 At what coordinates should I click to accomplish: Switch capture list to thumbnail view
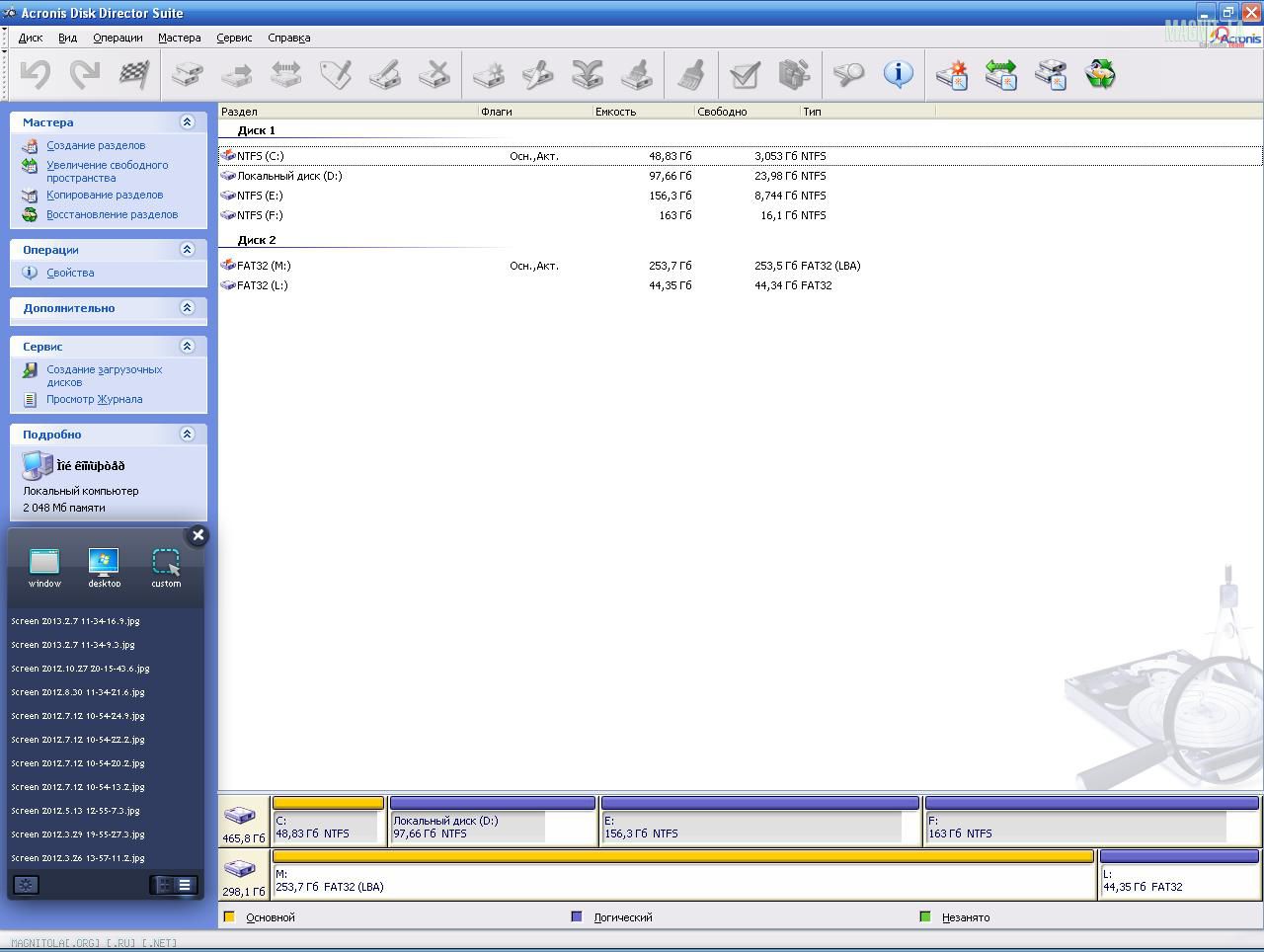click(x=165, y=884)
